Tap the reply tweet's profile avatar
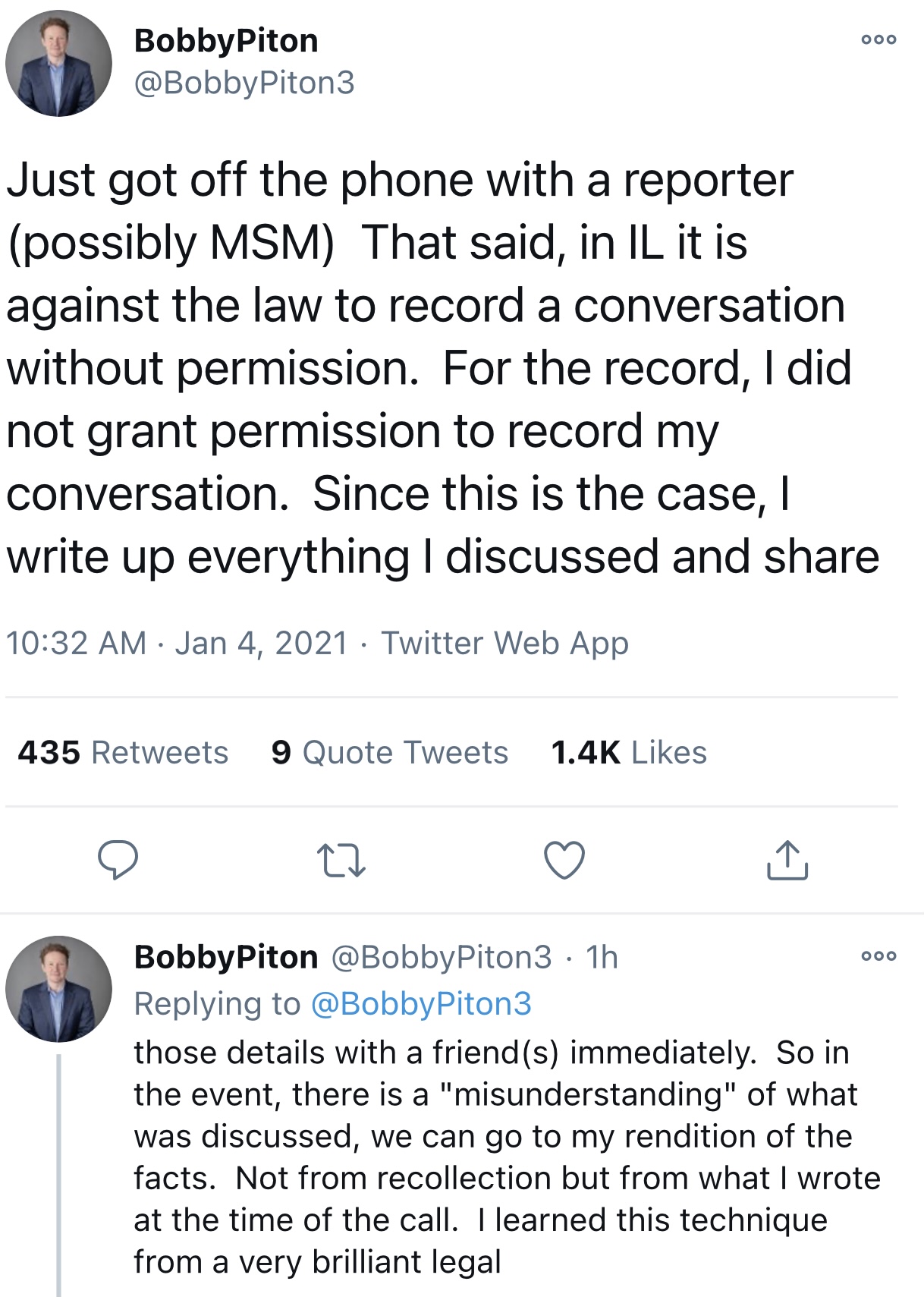The width and height of the screenshot is (924, 1297). (x=59, y=989)
